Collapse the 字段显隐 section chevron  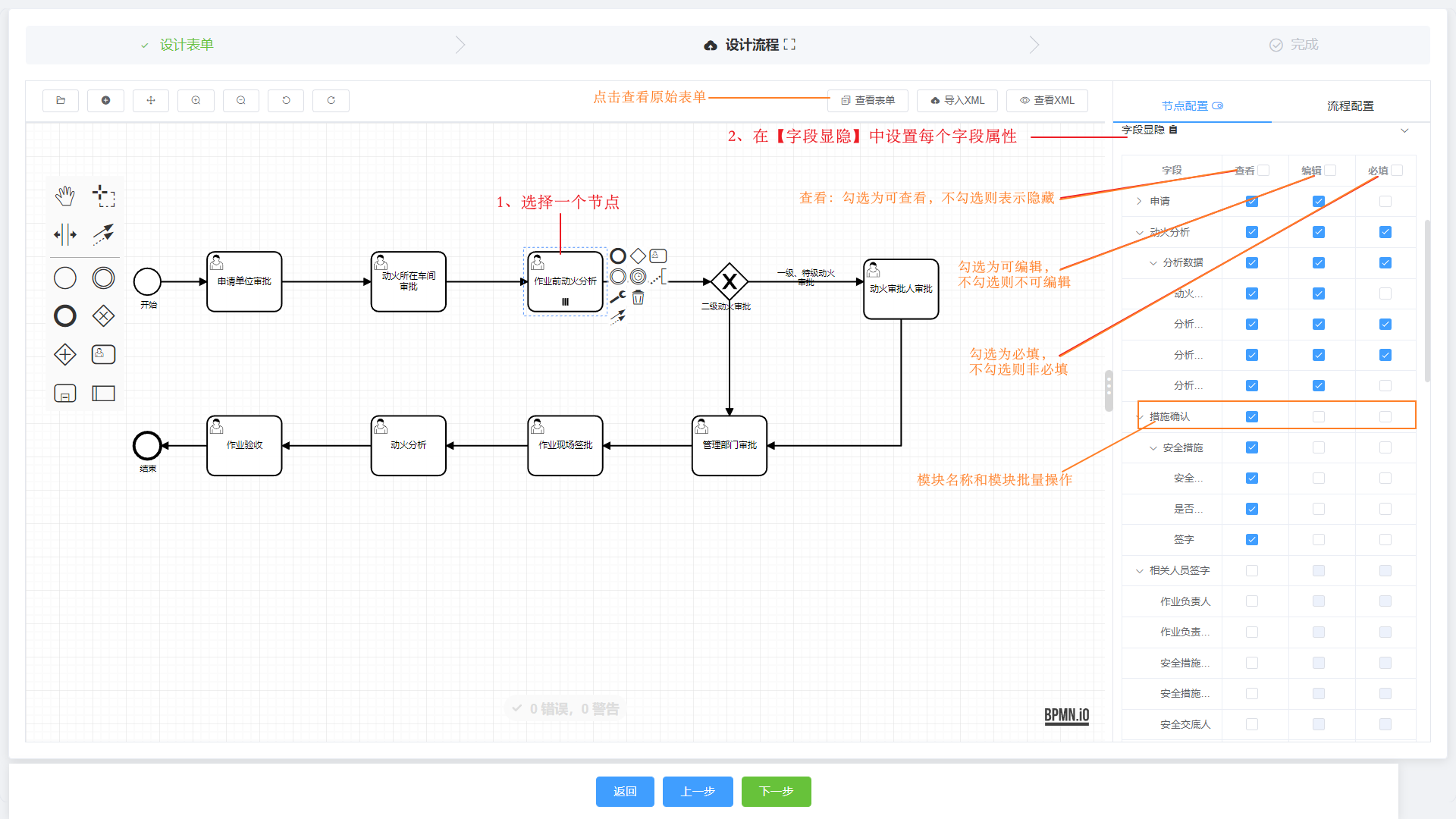1404,130
